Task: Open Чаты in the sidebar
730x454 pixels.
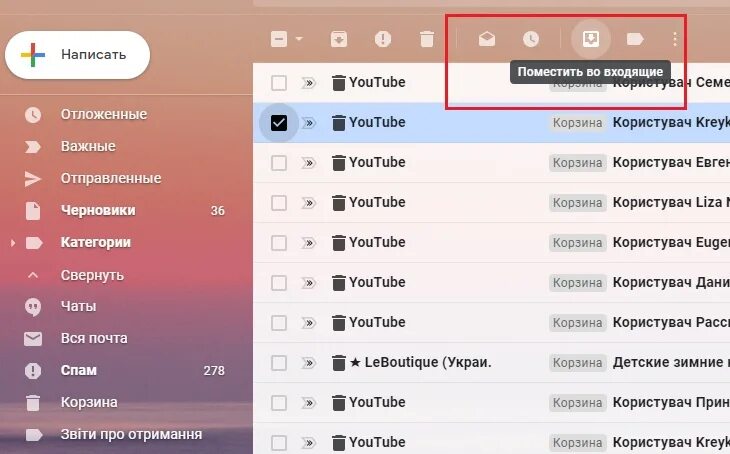Action: [78, 306]
